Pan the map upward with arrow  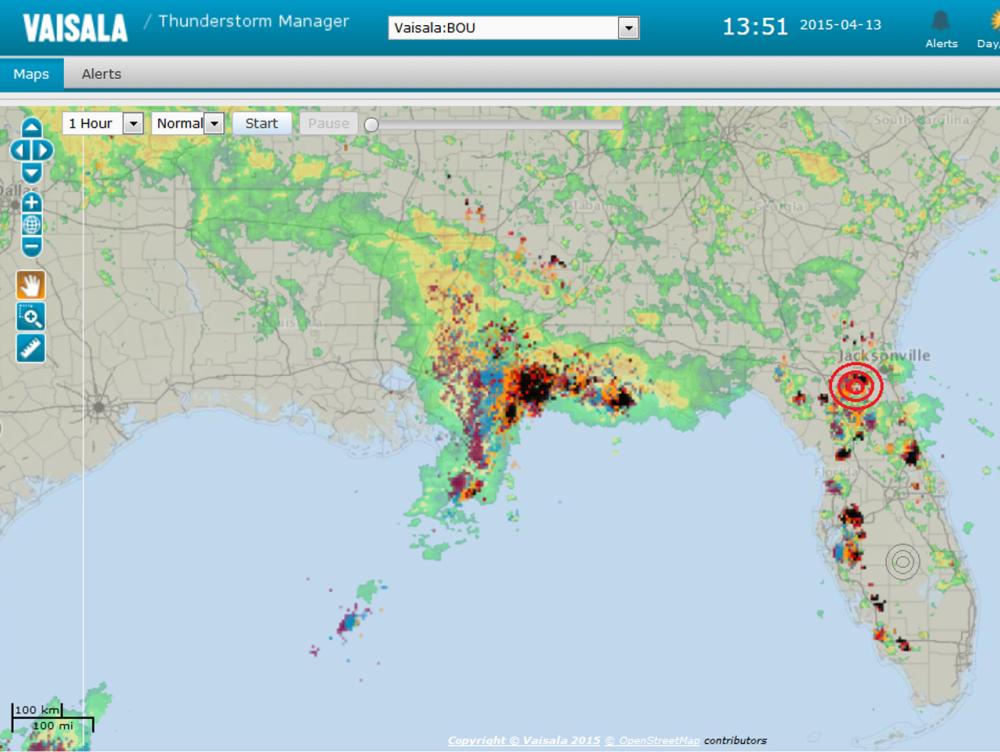pyautogui.click(x=31, y=128)
